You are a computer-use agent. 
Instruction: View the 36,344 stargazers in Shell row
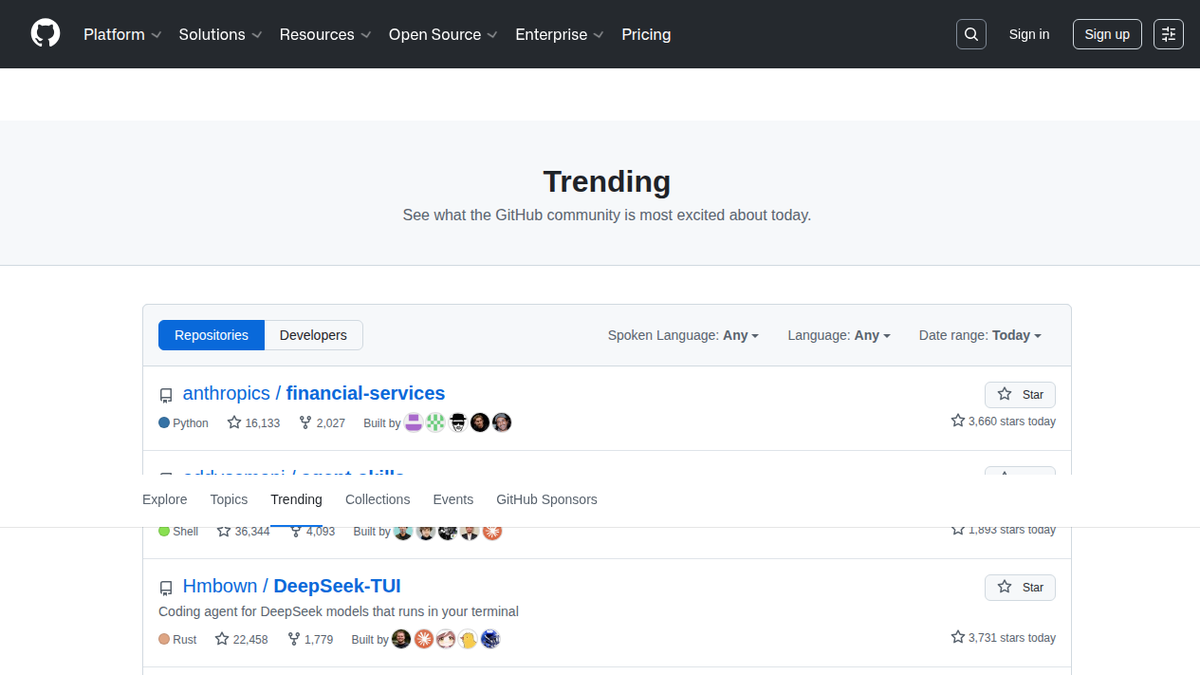click(x=243, y=531)
